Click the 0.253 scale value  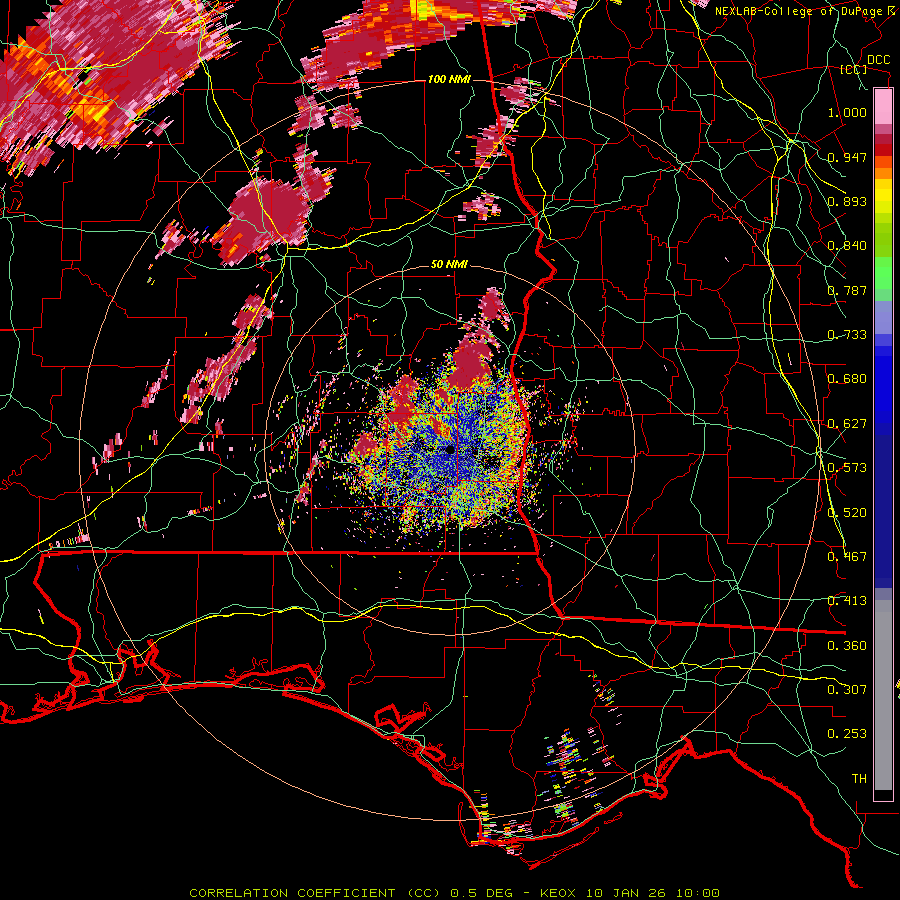(x=847, y=734)
